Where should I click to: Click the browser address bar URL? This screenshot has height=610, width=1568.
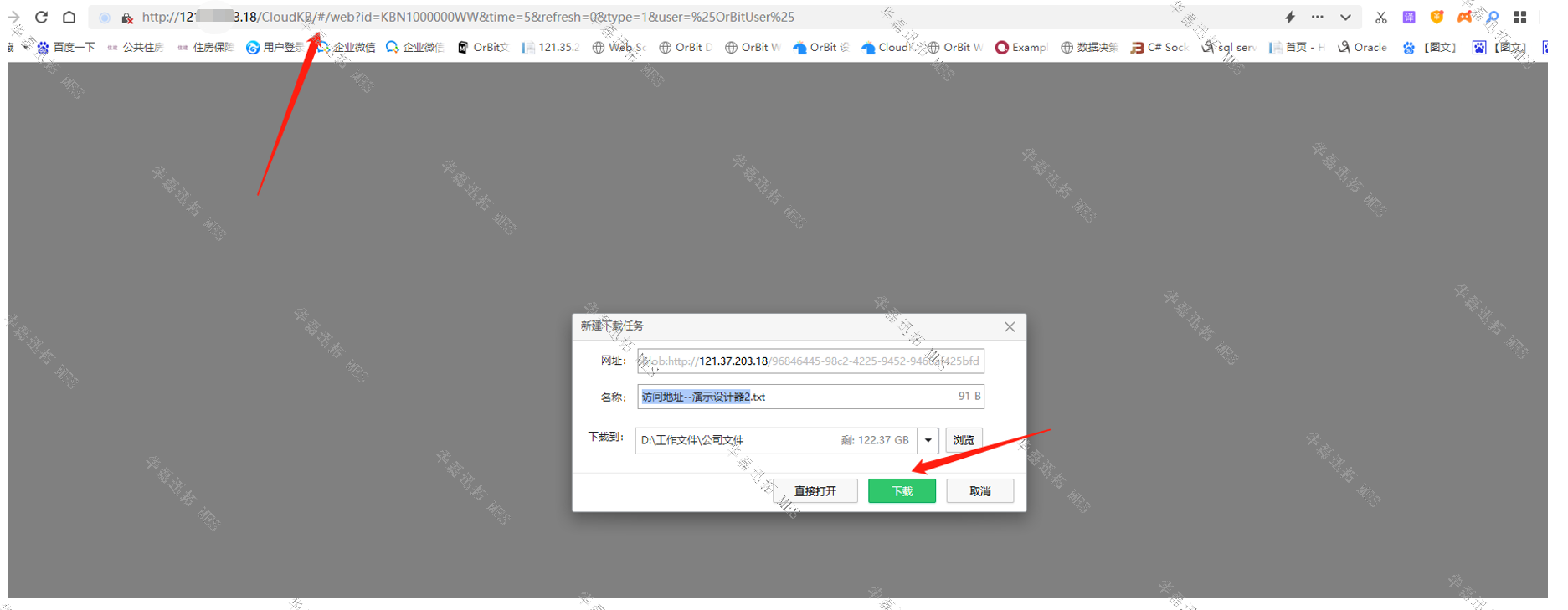click(469, 17)
